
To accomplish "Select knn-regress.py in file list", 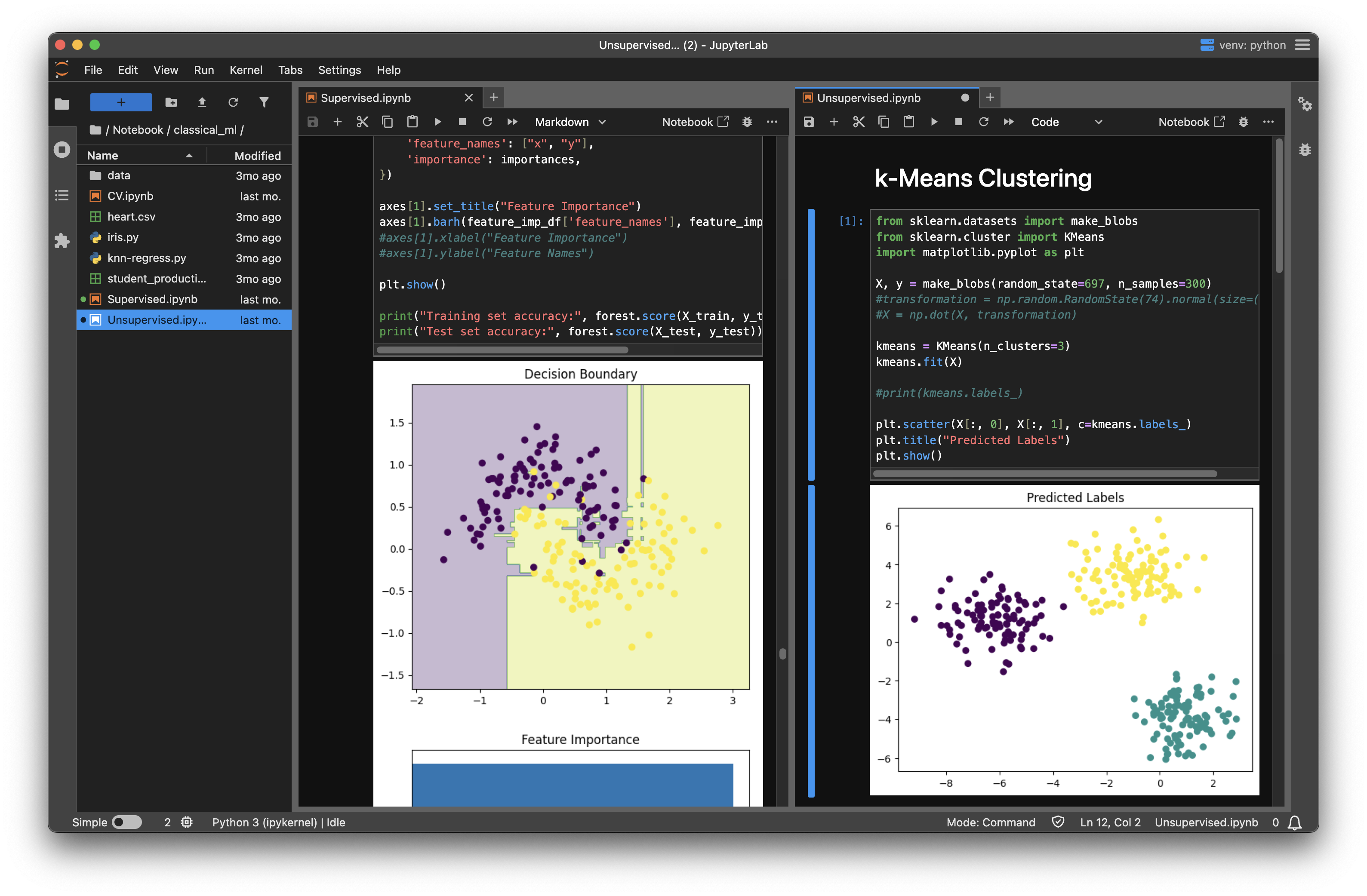I will click(184, 258).
